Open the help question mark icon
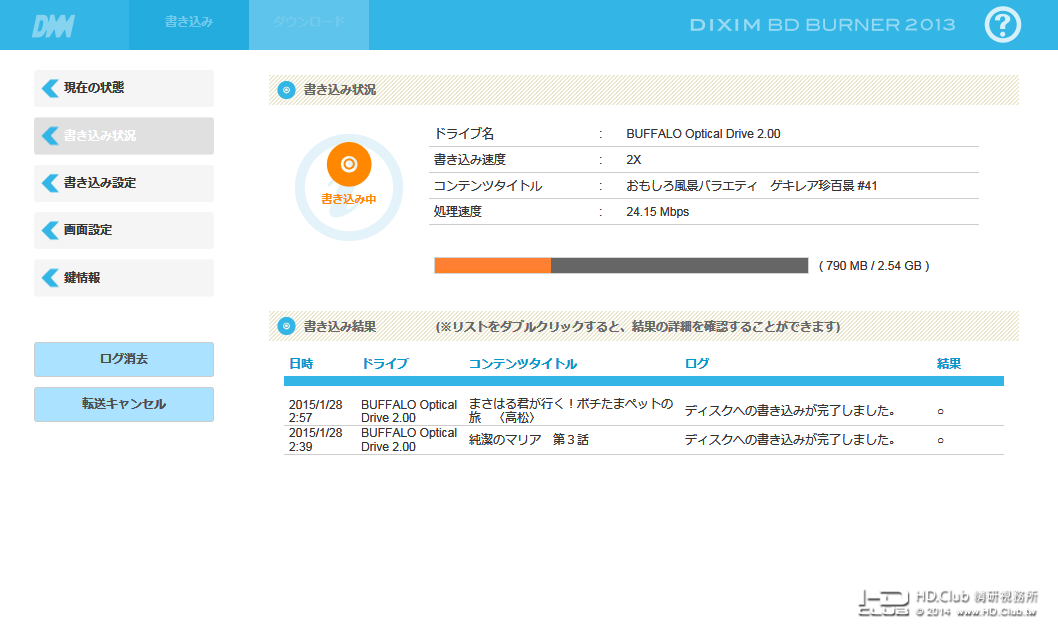The width and height of the screenshot is (1058, 632). tap(1003, 25)
